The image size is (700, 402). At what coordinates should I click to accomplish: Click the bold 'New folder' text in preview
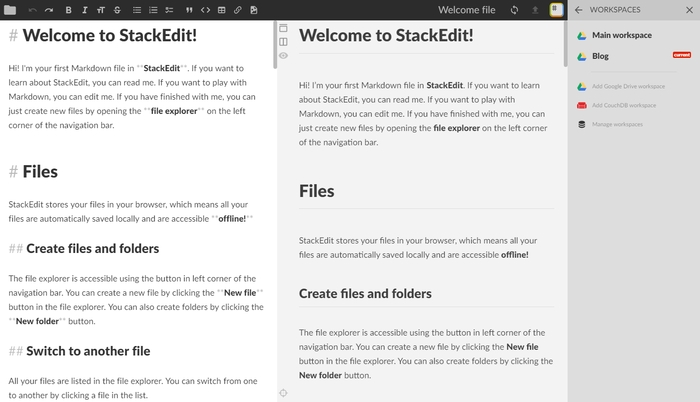320,376
